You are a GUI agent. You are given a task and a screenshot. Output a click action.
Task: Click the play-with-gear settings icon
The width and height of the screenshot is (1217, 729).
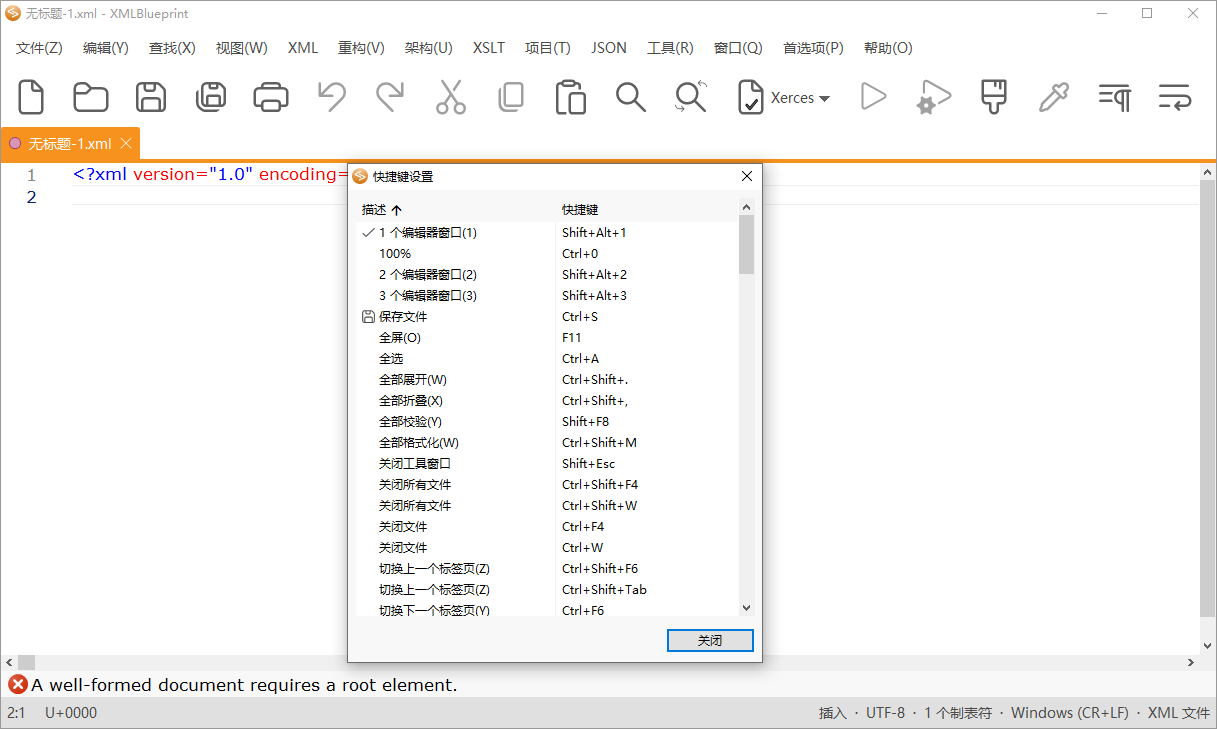click(933, 97)
